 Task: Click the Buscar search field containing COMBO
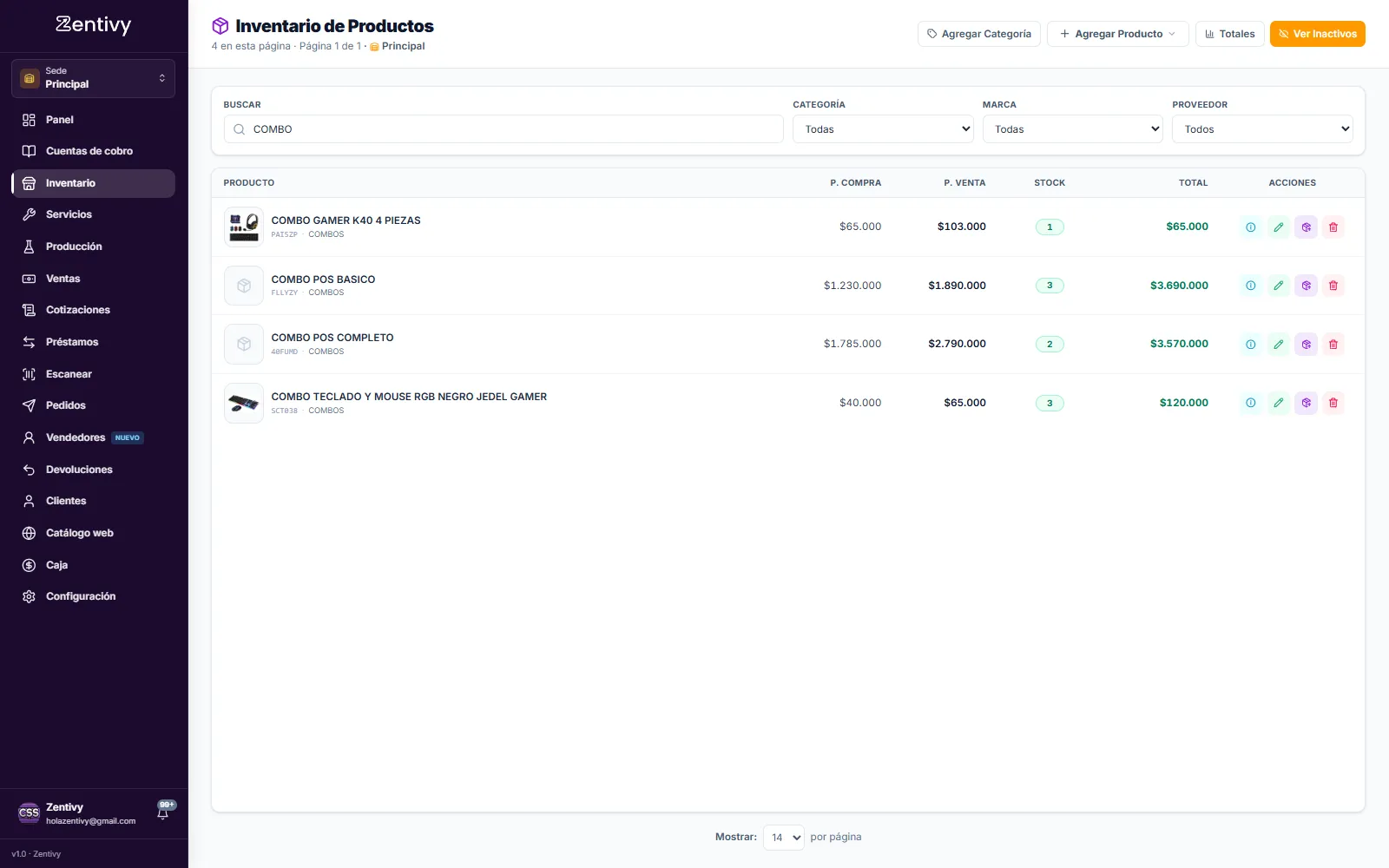click(504, 129)
